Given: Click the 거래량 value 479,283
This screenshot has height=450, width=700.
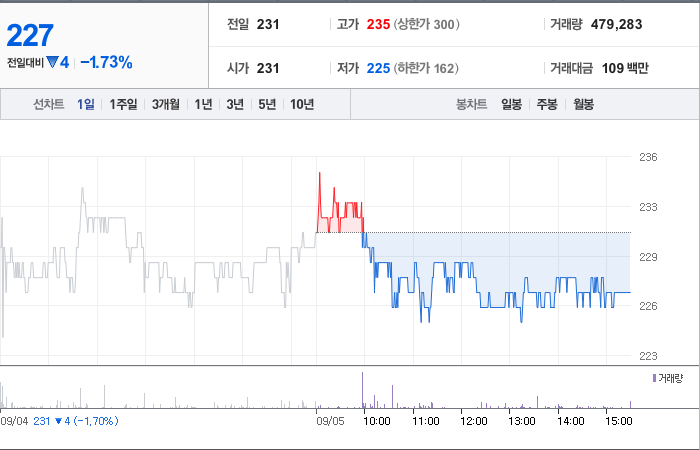Looking at the screenshot, I should [x=616, y=24].
